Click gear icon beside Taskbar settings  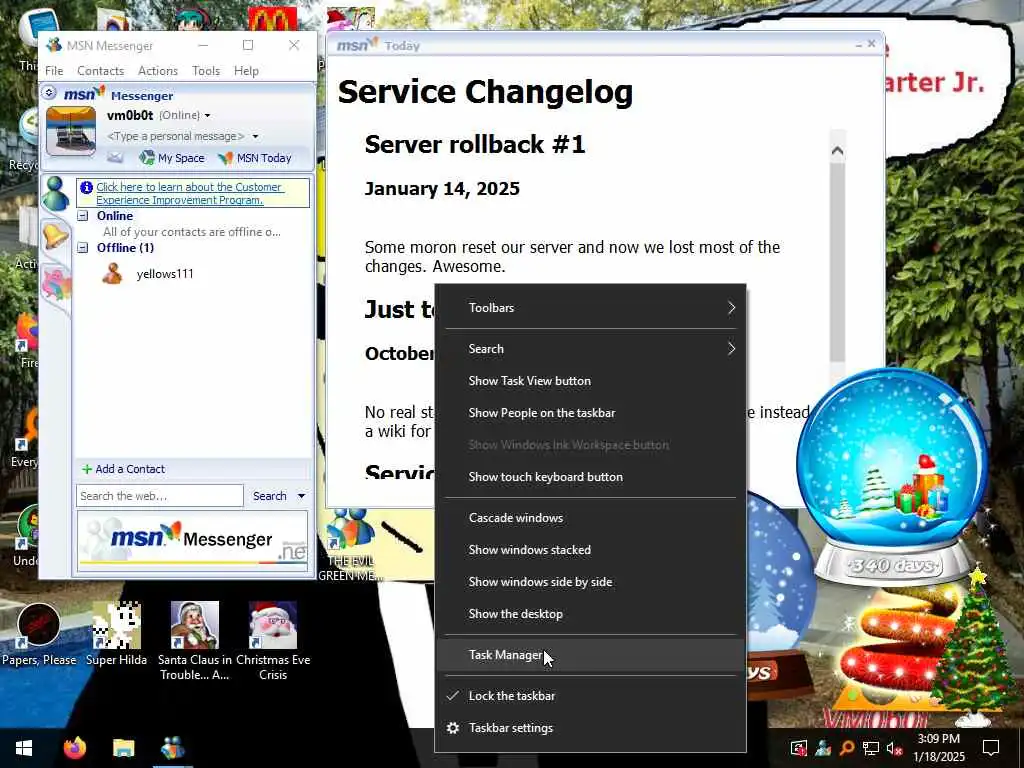(x=453, y=728)
